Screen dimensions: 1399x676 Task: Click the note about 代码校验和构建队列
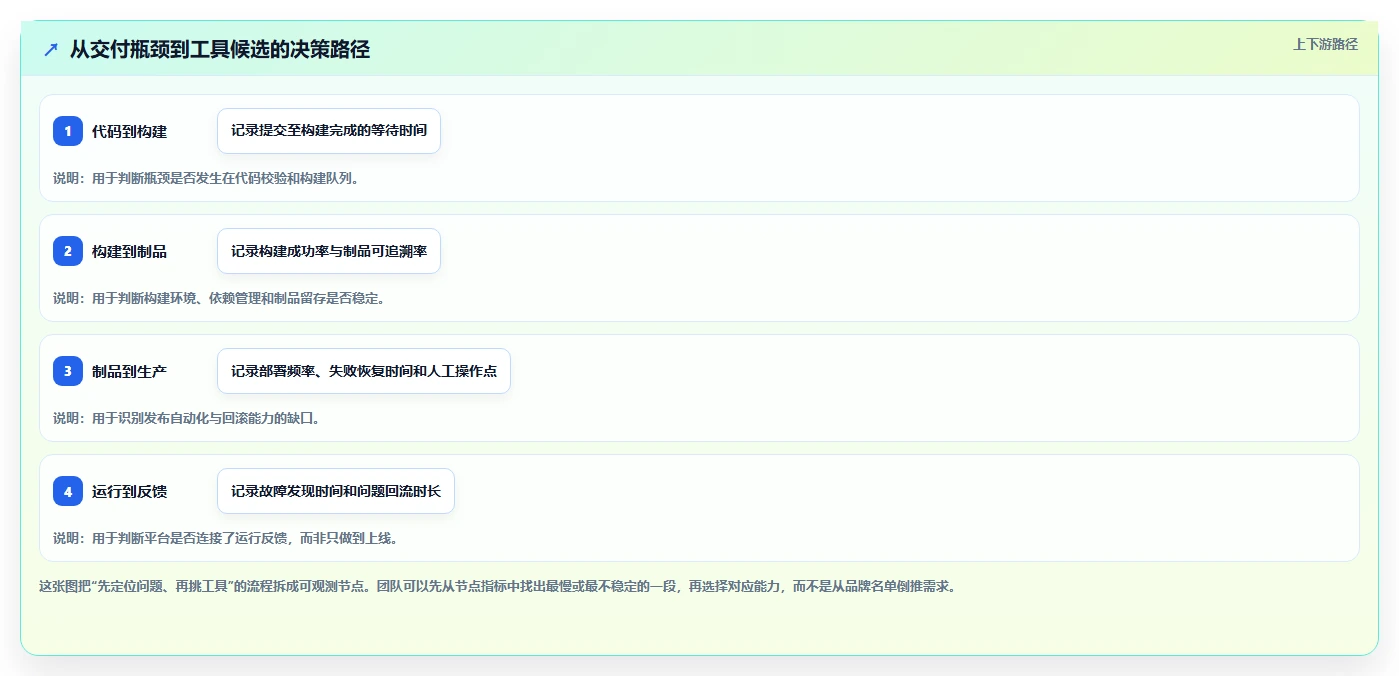coord(205,178)
